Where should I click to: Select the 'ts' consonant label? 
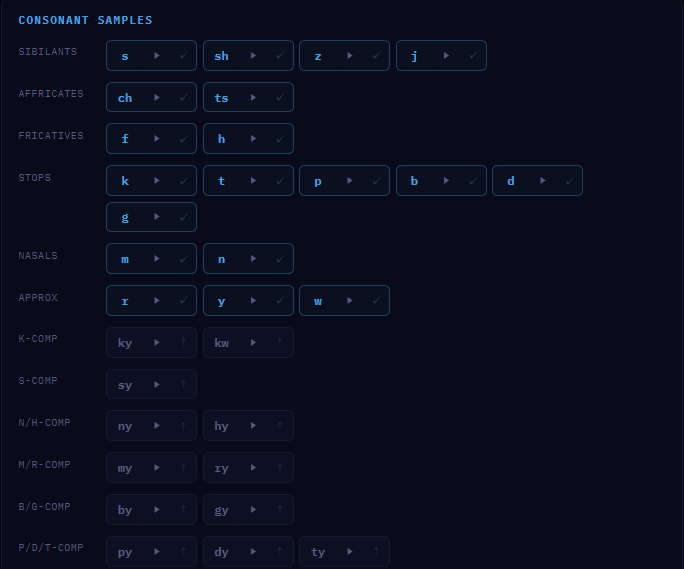tap(221, 98)
